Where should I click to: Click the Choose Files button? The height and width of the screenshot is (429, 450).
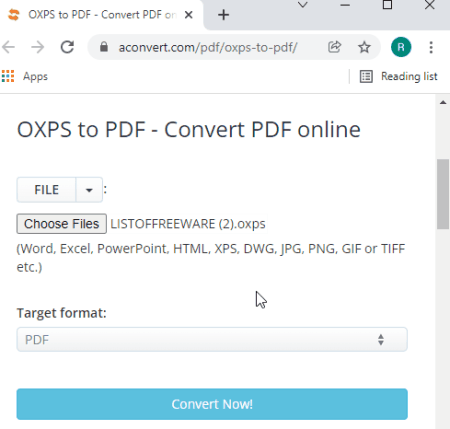tap(62, 224)
